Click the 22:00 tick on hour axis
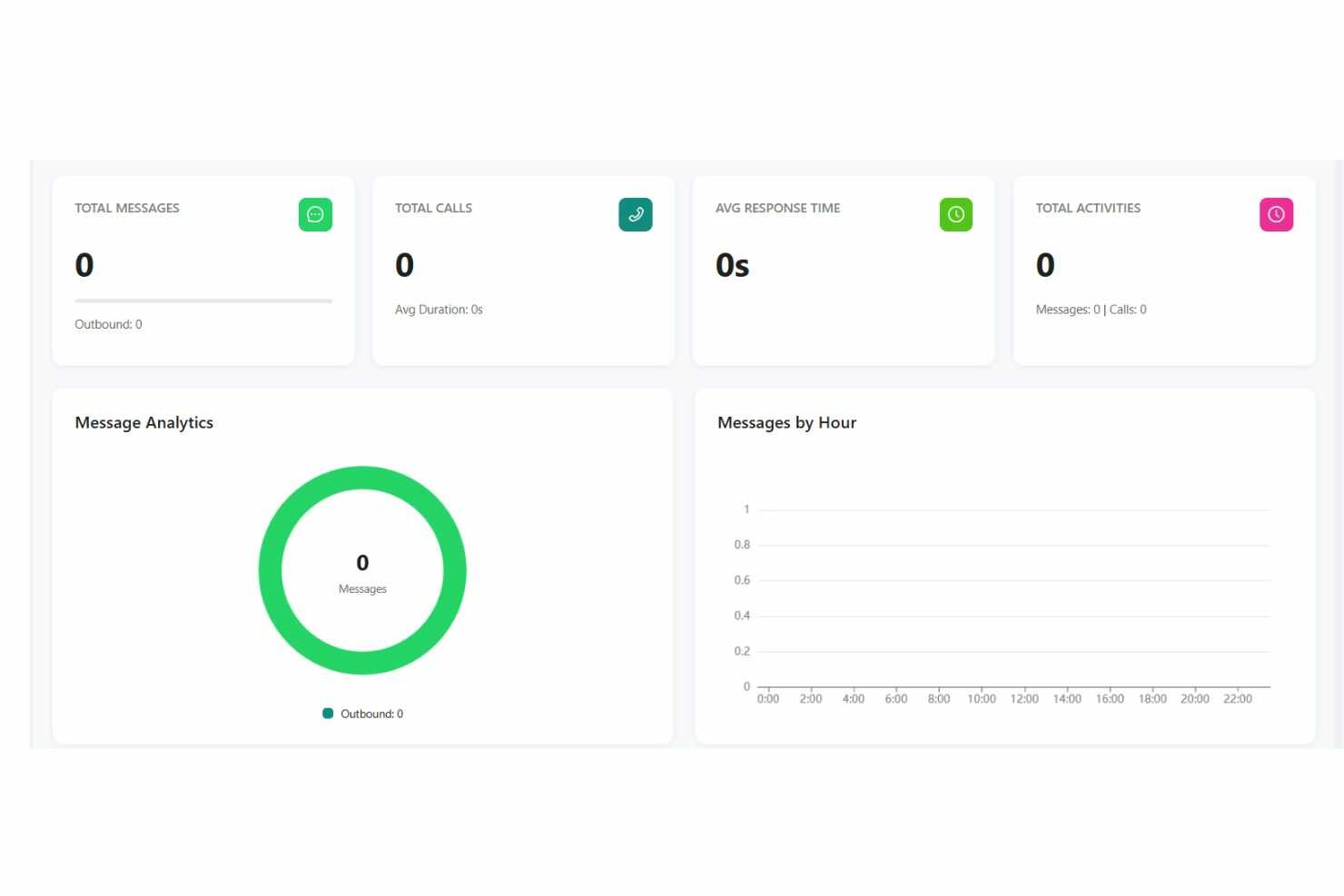 click(x=1238, y=698)
